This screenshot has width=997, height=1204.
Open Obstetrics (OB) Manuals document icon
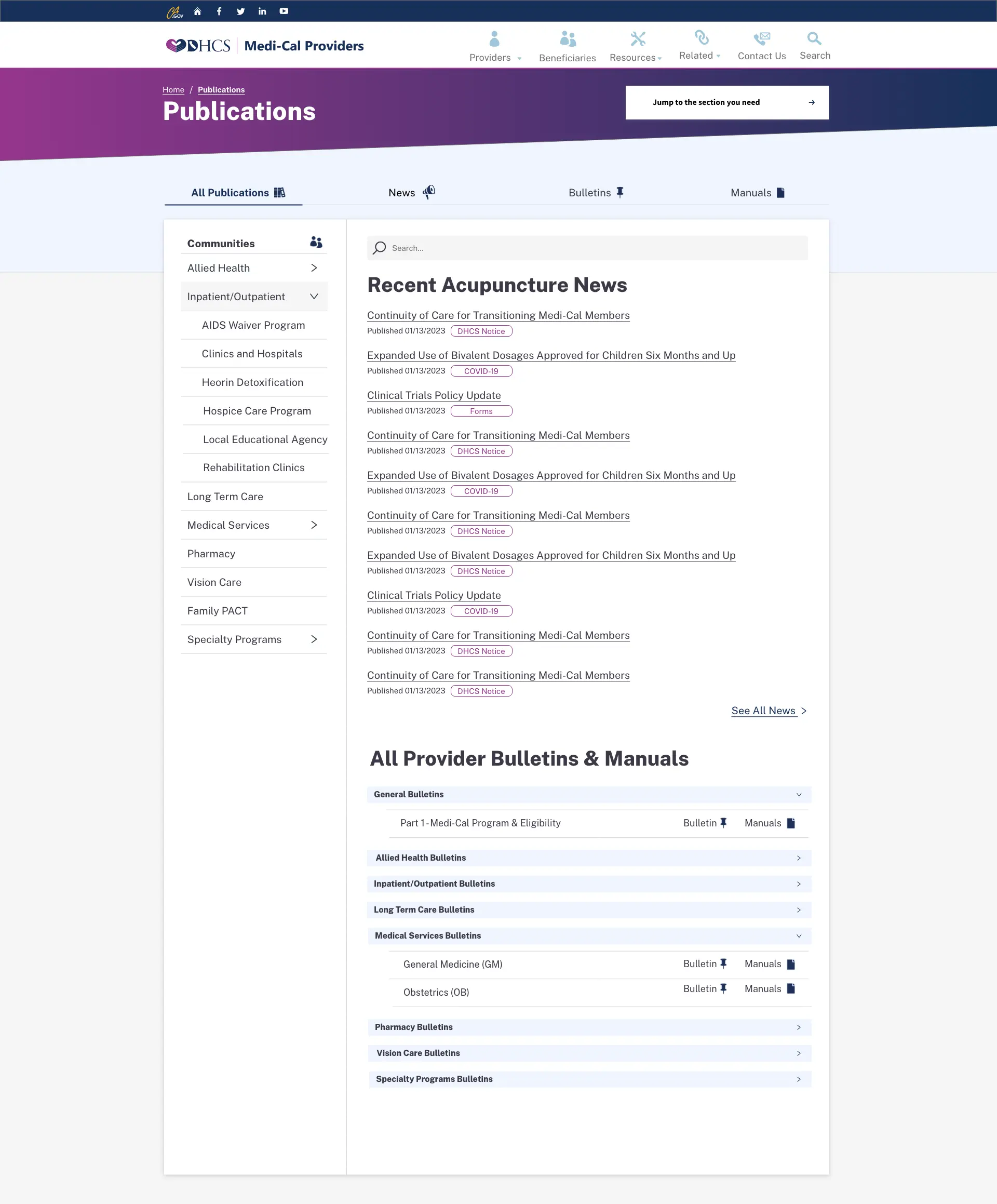tap(791, 988)
